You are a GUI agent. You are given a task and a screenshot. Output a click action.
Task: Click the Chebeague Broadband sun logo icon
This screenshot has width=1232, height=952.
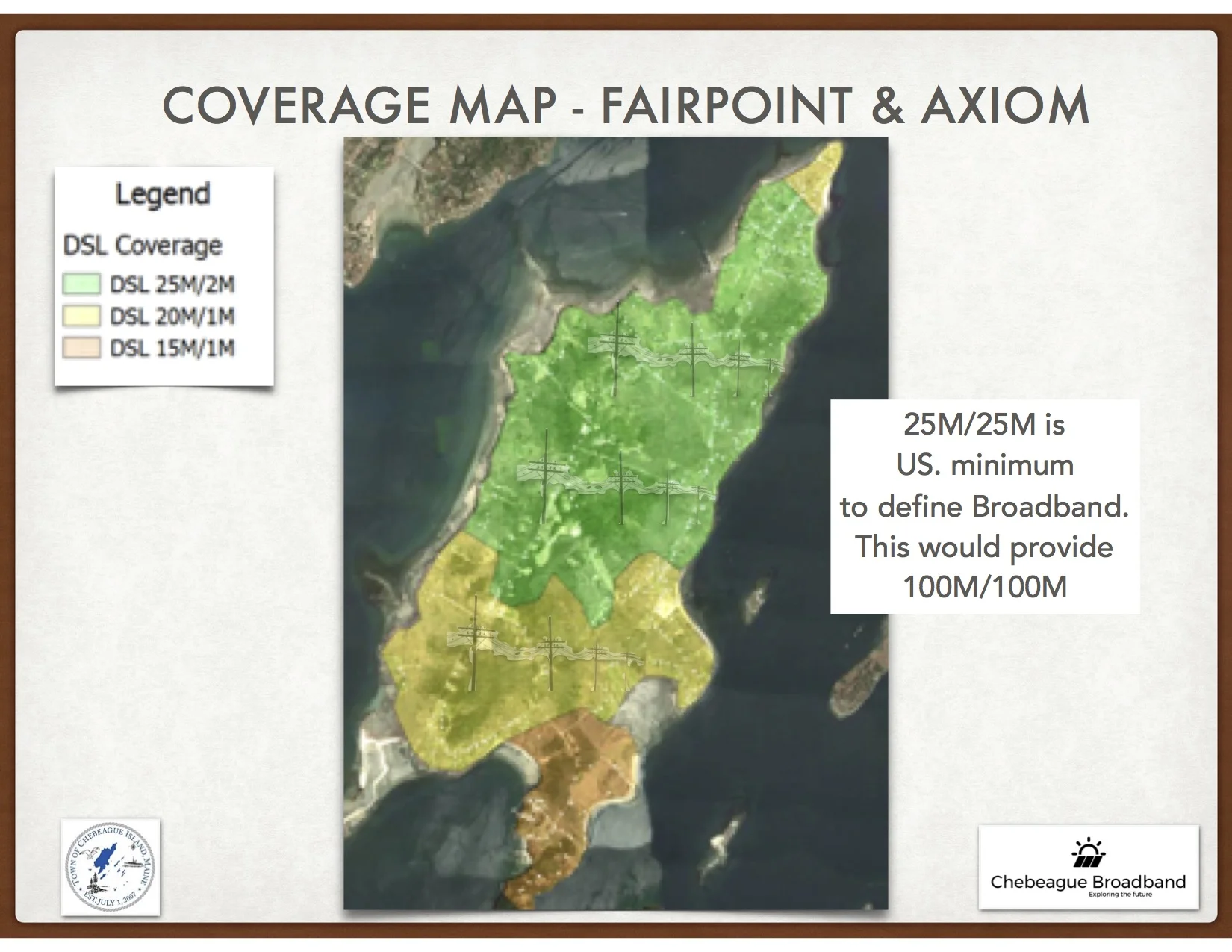[x=1089, y=853]
